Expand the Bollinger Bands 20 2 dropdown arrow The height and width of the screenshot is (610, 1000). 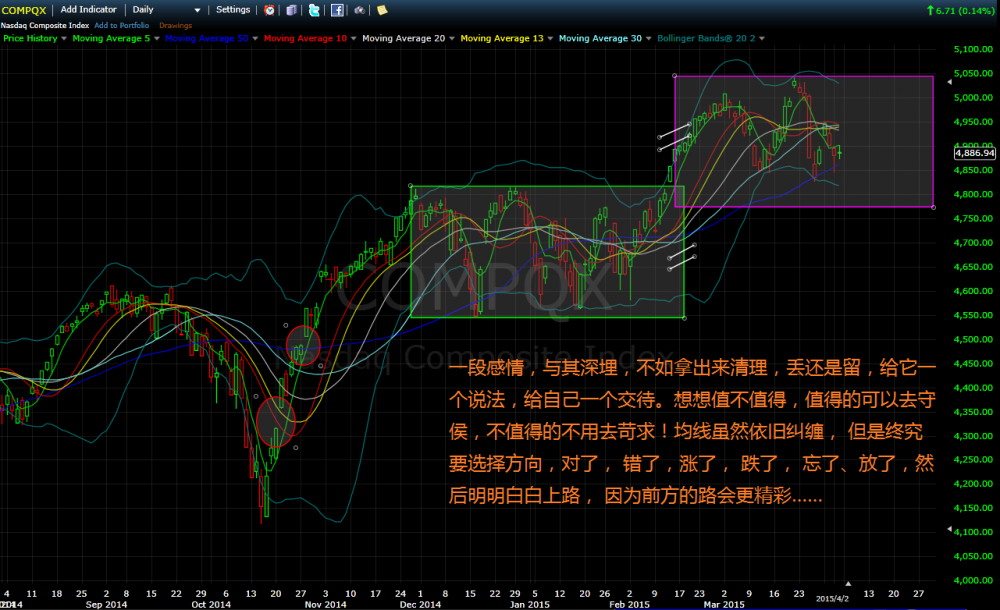(x=761, y=39)
